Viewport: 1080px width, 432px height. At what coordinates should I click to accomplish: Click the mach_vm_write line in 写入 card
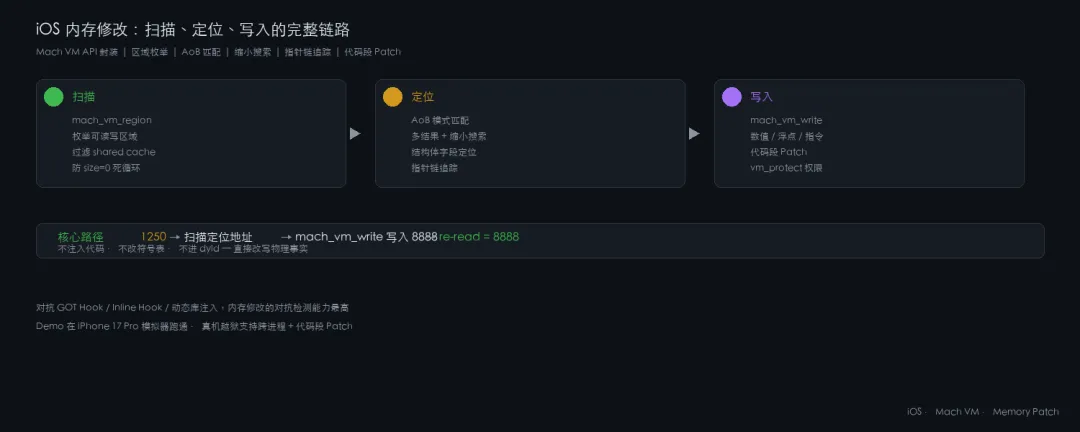(786, 121)
